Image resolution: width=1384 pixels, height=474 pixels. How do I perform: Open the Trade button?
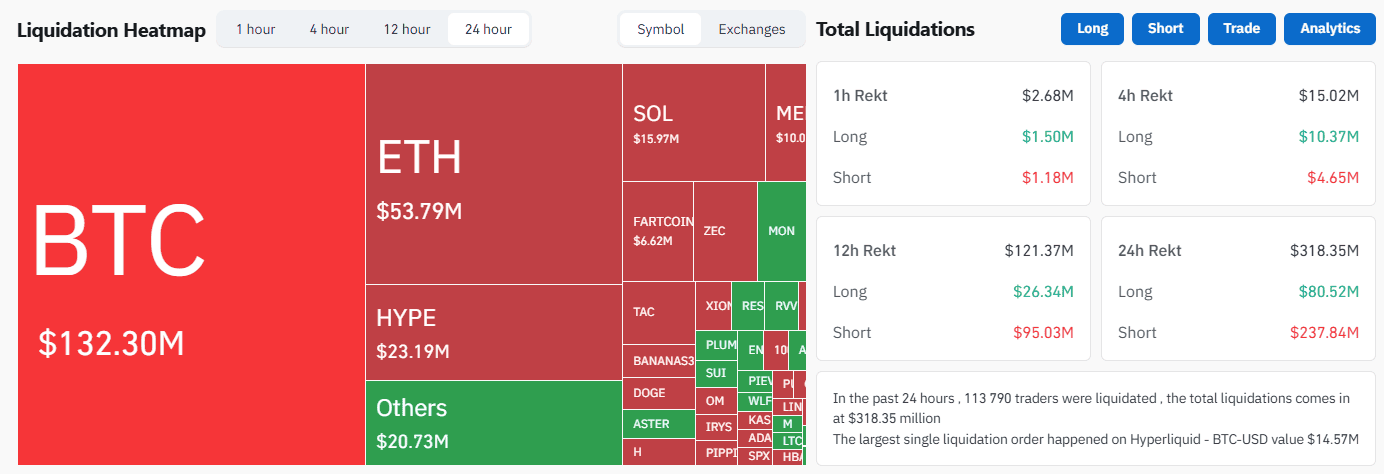[x=1241, y=29]
